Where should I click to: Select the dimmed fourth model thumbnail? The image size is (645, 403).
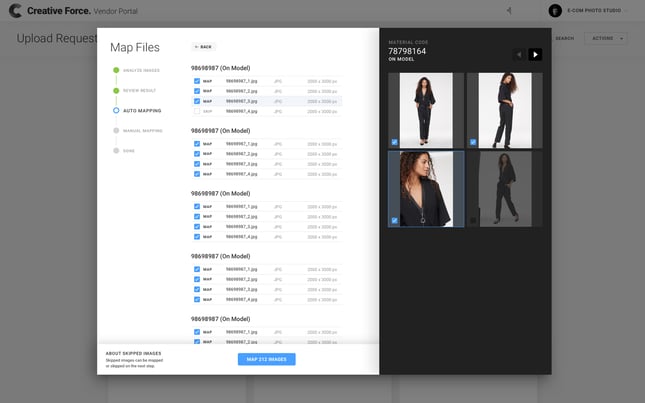[504, 189]
